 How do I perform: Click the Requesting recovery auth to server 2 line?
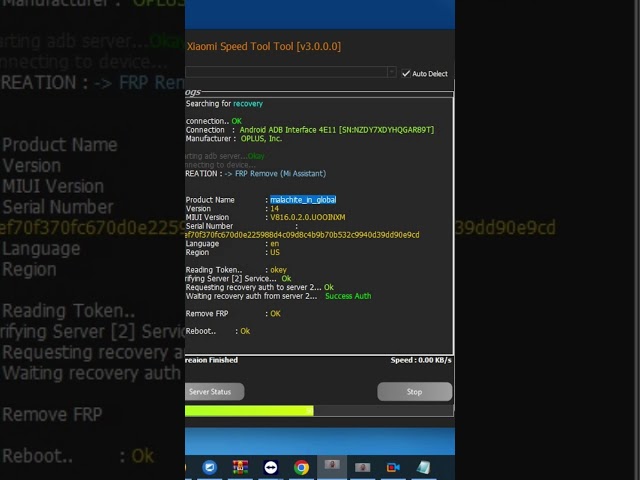[260, 287]
